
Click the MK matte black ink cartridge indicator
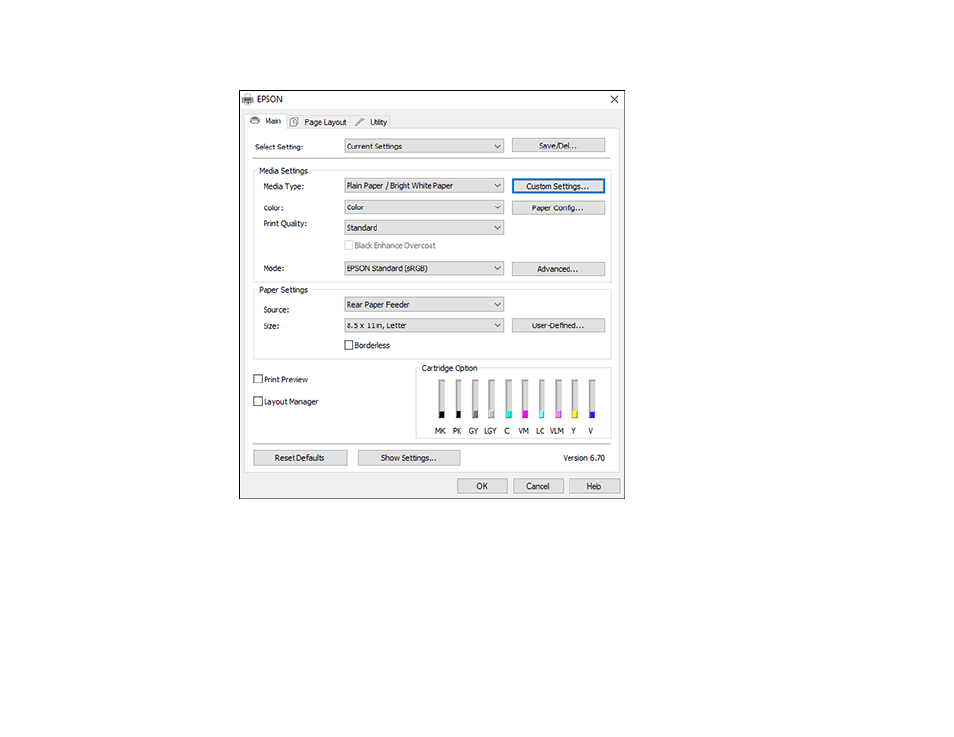coord(440,399)
